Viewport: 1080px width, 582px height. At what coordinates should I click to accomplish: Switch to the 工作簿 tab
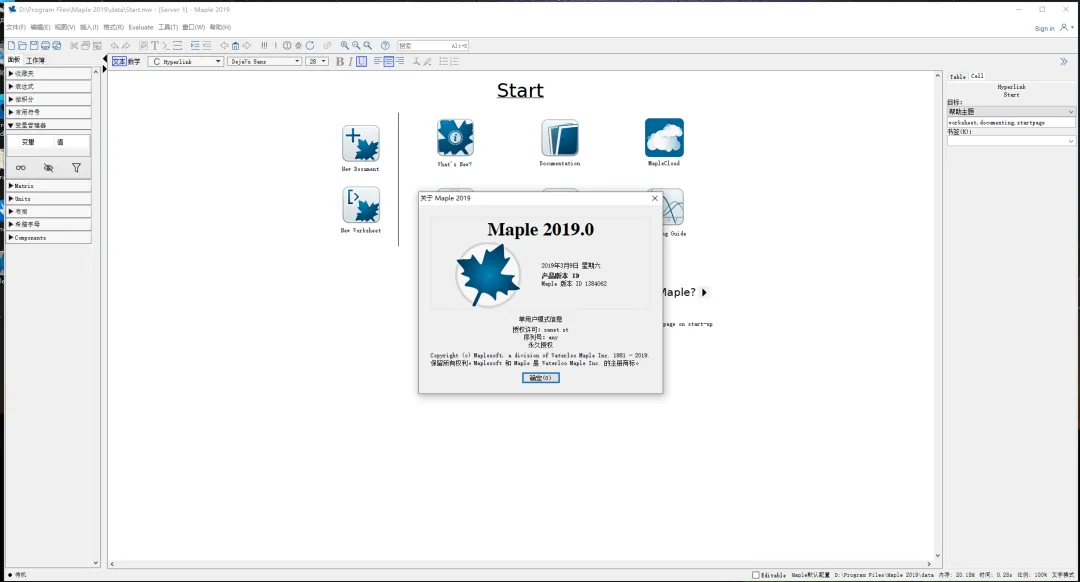click(x=35, y=61)
